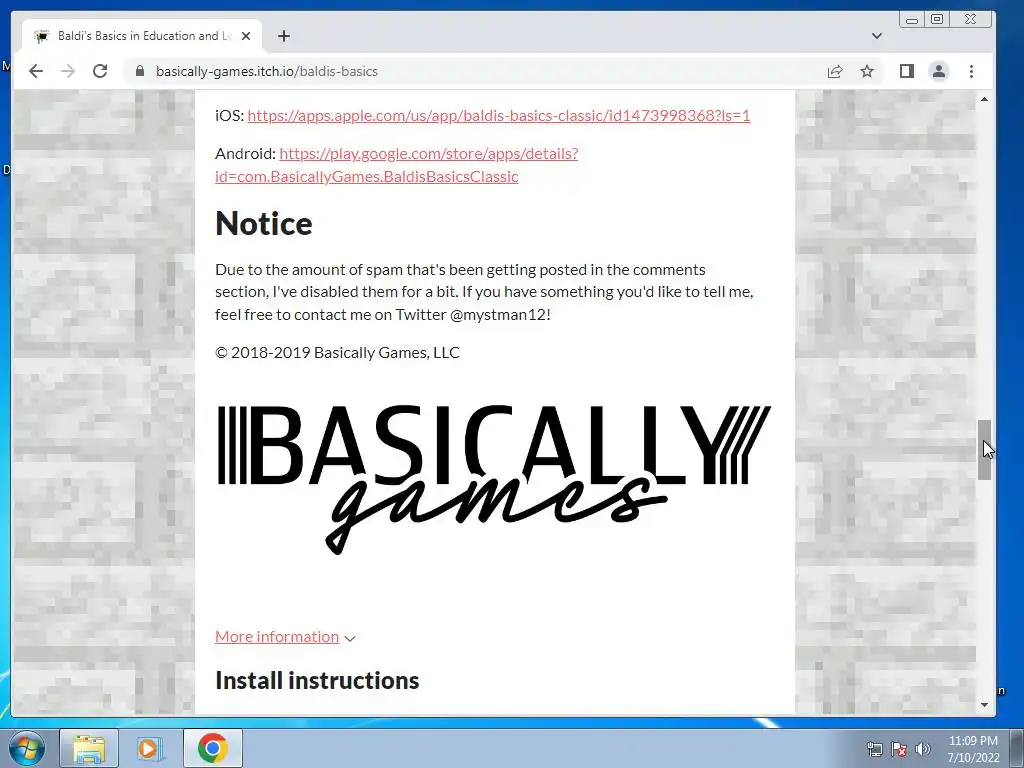The image size is (1024, 768).
Task: Click the copyright Basically Games, LLC text
Action: (x=338, y=353)
